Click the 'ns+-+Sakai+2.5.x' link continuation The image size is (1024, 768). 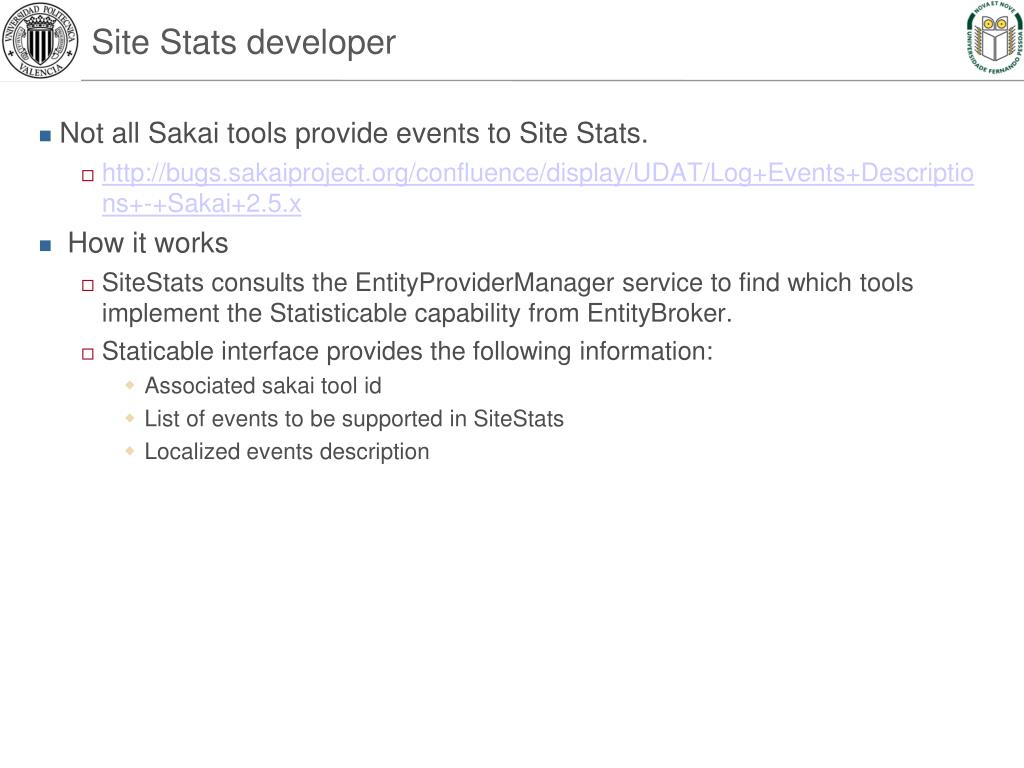[x=201, y=204]
